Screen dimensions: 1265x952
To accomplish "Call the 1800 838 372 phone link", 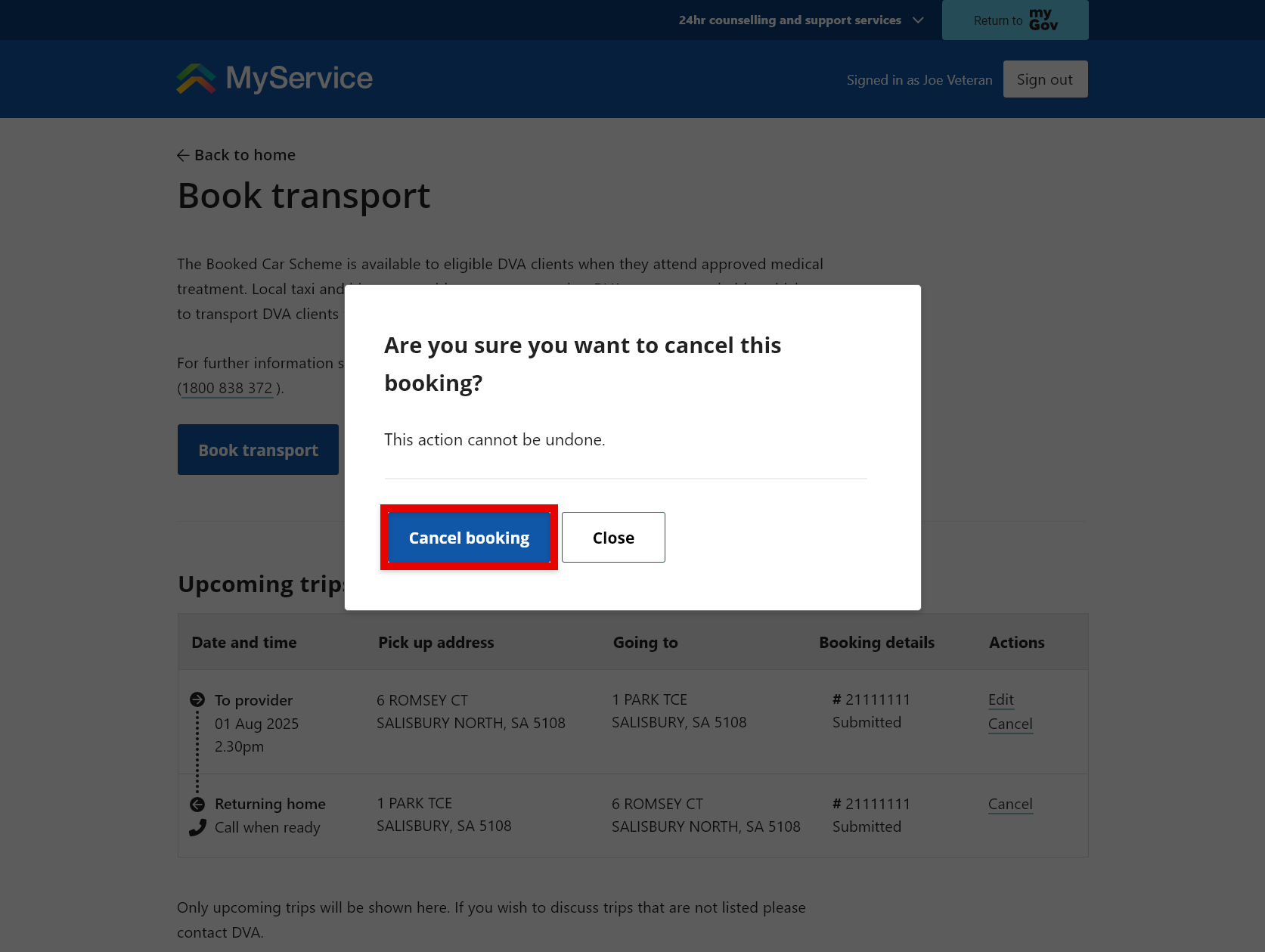I will (225, 387).
